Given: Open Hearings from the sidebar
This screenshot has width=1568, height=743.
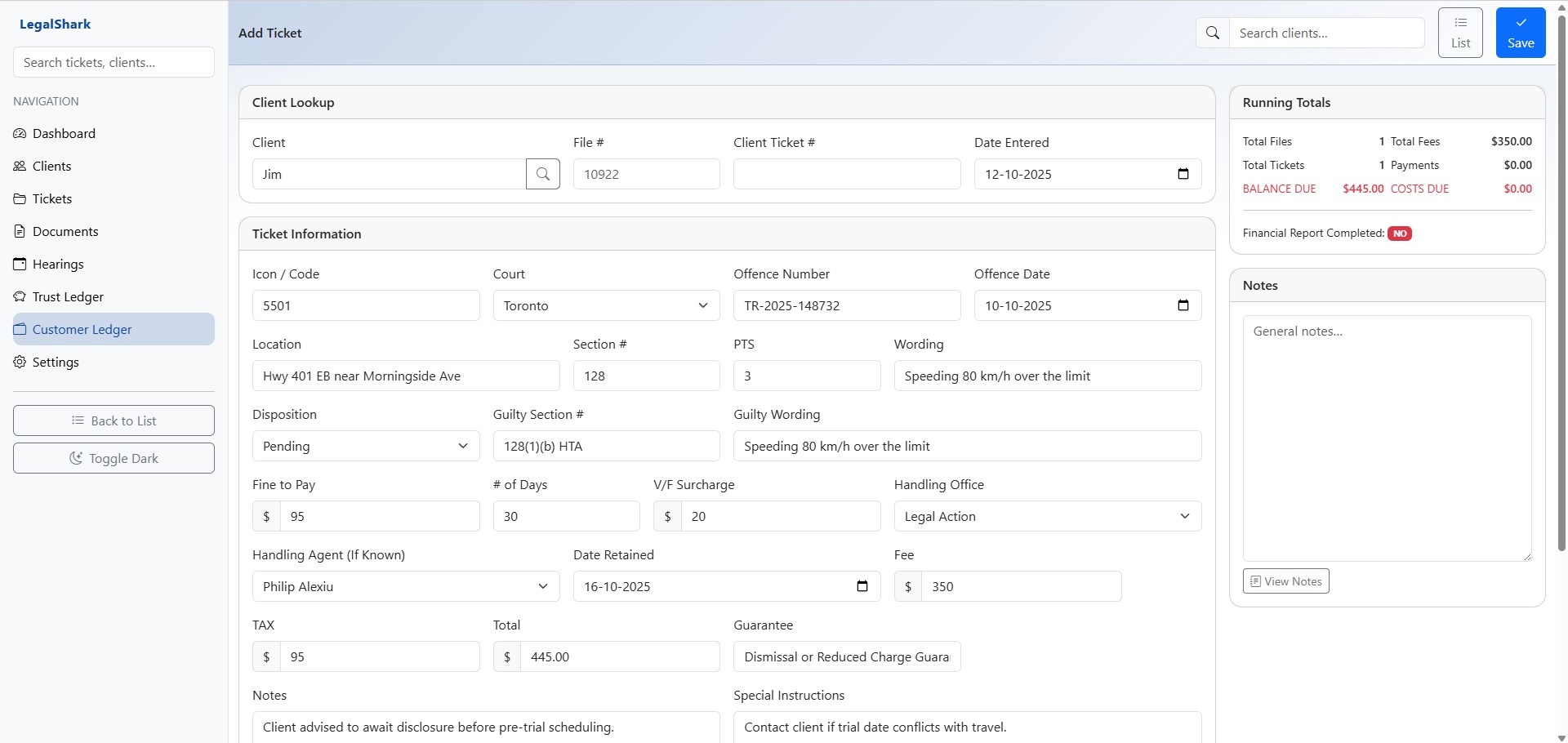Looking at the screenshot, I should point(58,264).
